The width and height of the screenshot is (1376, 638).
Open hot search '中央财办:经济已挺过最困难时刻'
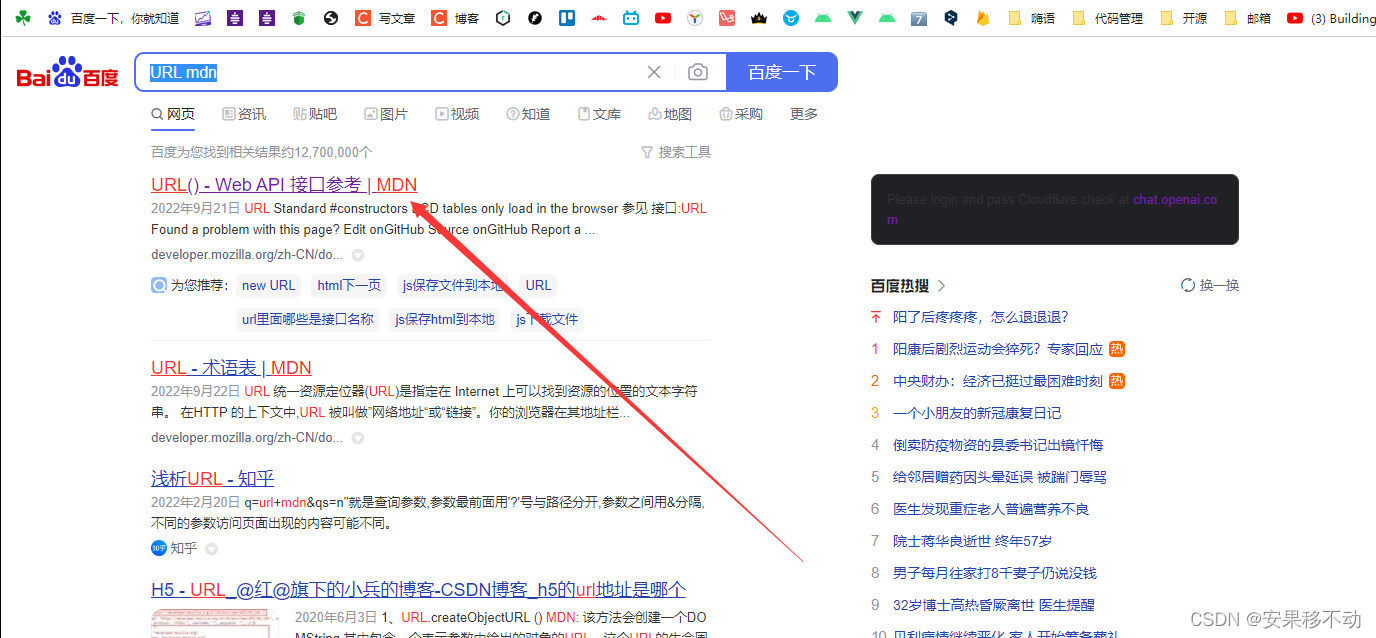998,381
